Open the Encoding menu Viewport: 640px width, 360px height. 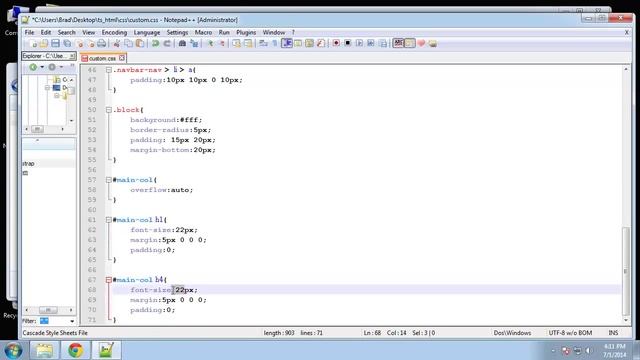click(114, 32)
